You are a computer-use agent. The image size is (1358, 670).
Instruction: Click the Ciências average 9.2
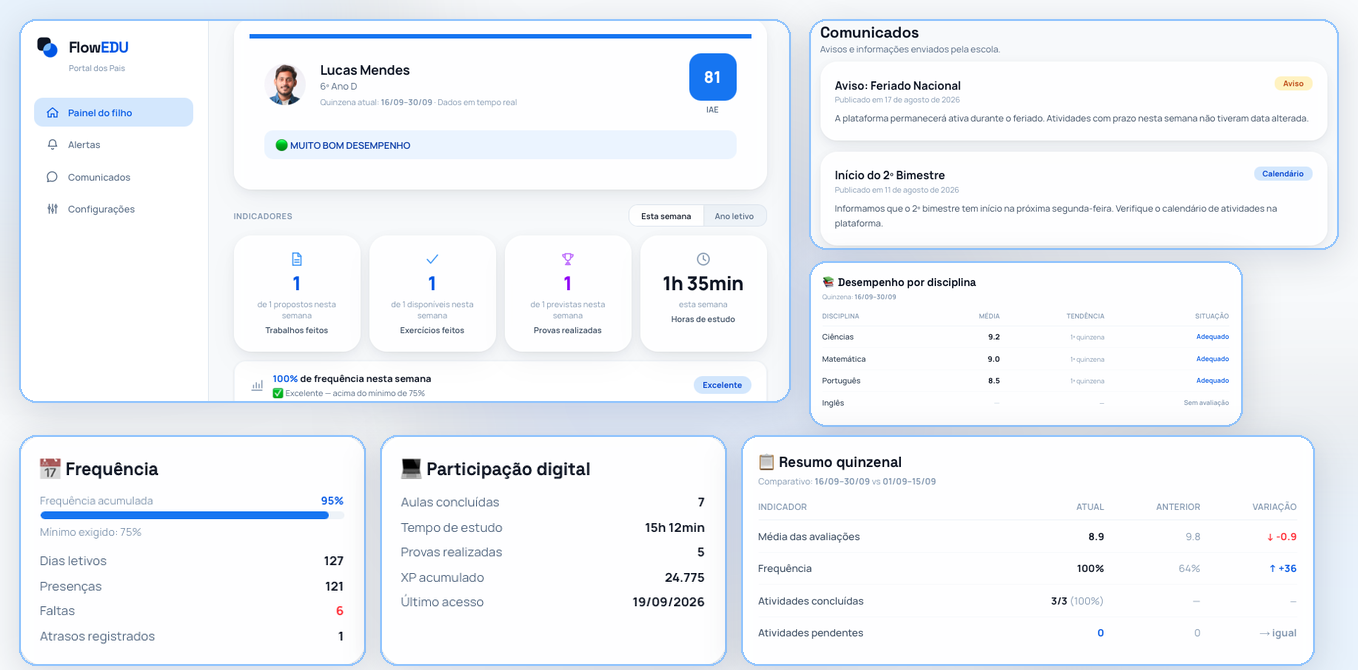[x=994, y=337]
